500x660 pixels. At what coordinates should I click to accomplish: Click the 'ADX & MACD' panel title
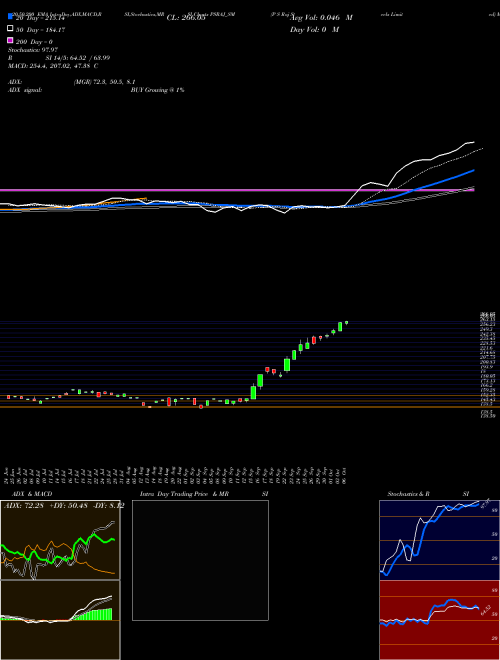tap(32, 494)
